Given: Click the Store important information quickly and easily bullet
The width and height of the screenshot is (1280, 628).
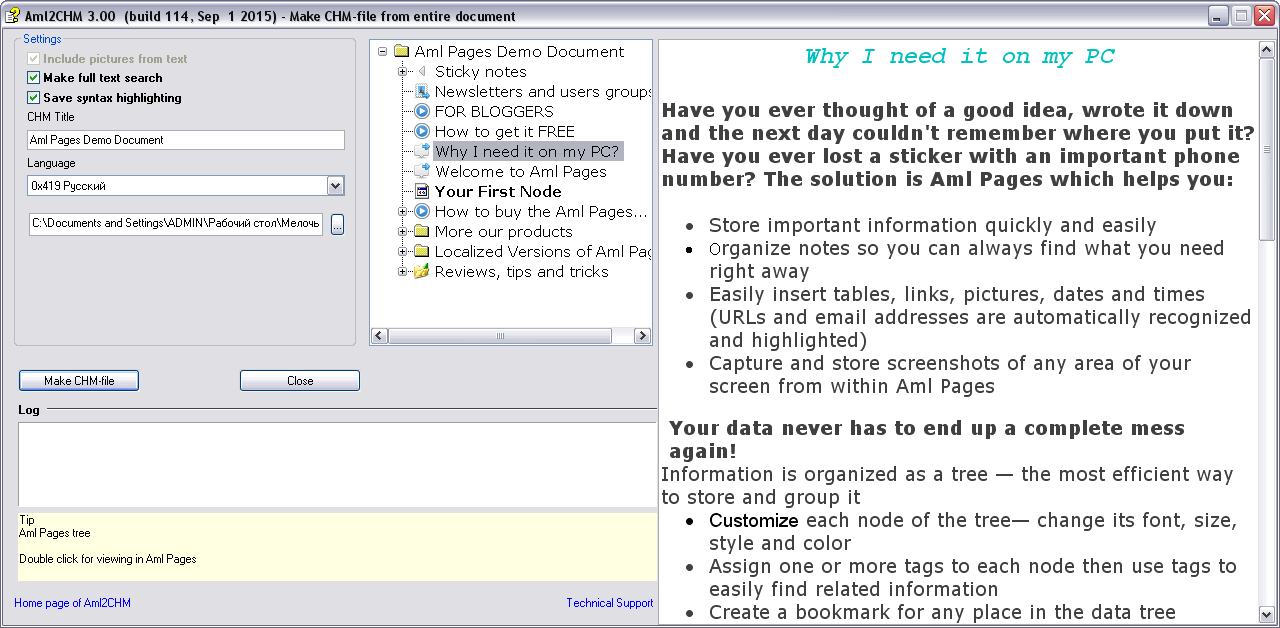Looking at the screenshot, I should 933,226.
